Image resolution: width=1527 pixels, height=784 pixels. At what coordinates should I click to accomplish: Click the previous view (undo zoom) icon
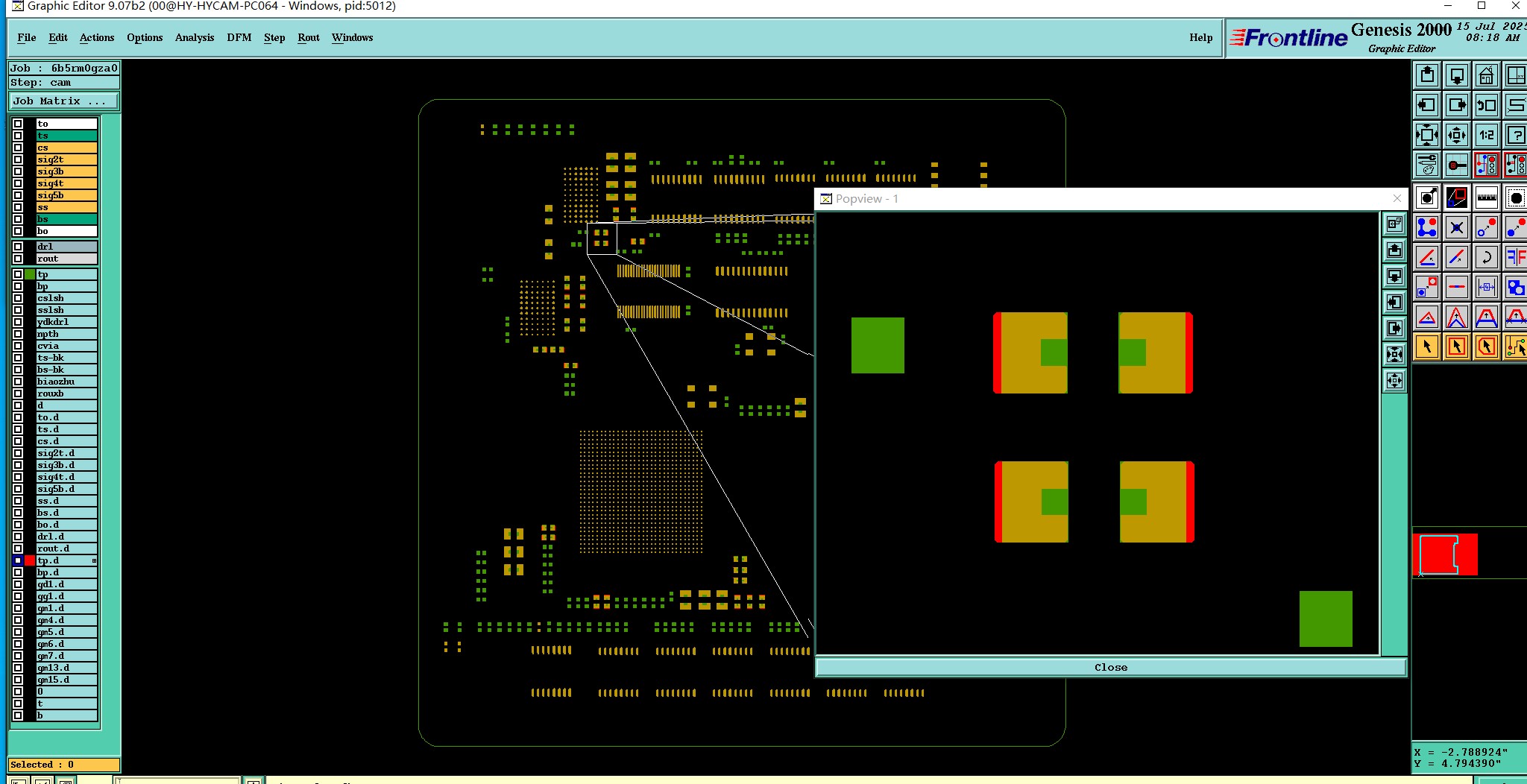pyautogui.click(x=1487, y=105)
